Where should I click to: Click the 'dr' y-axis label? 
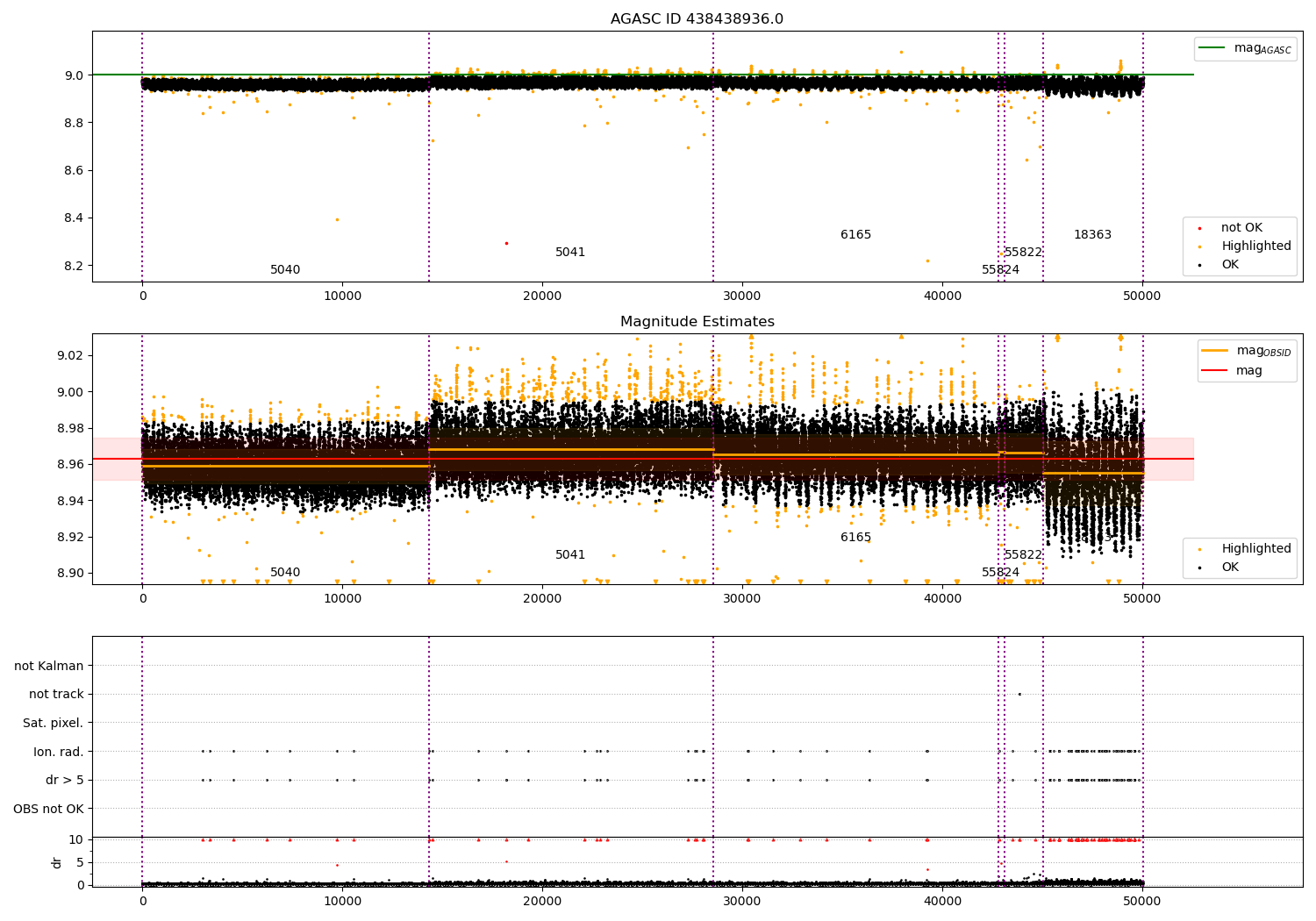click(57, 862)
